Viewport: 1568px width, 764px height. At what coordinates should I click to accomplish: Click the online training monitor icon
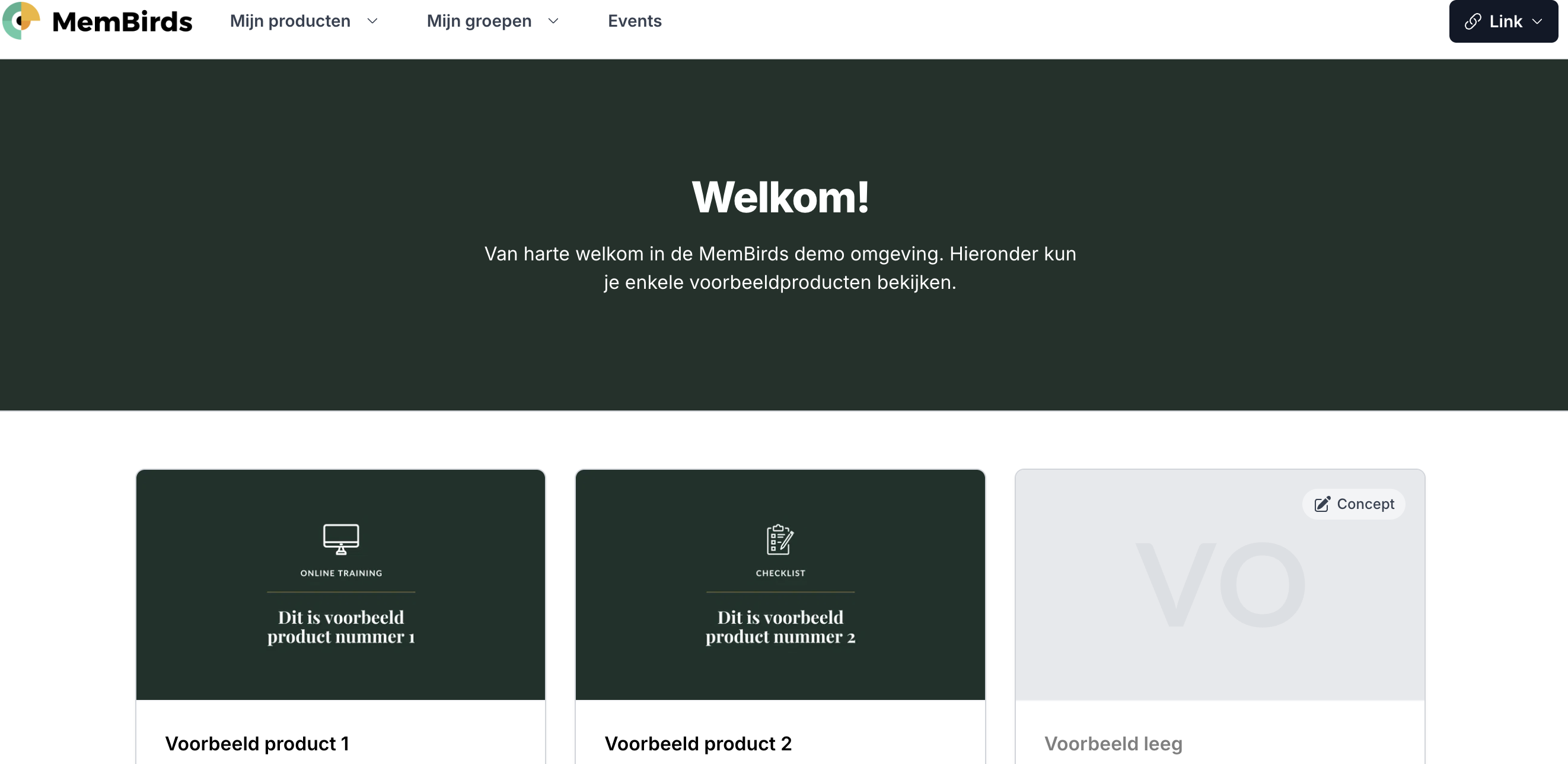coord(341,539)
